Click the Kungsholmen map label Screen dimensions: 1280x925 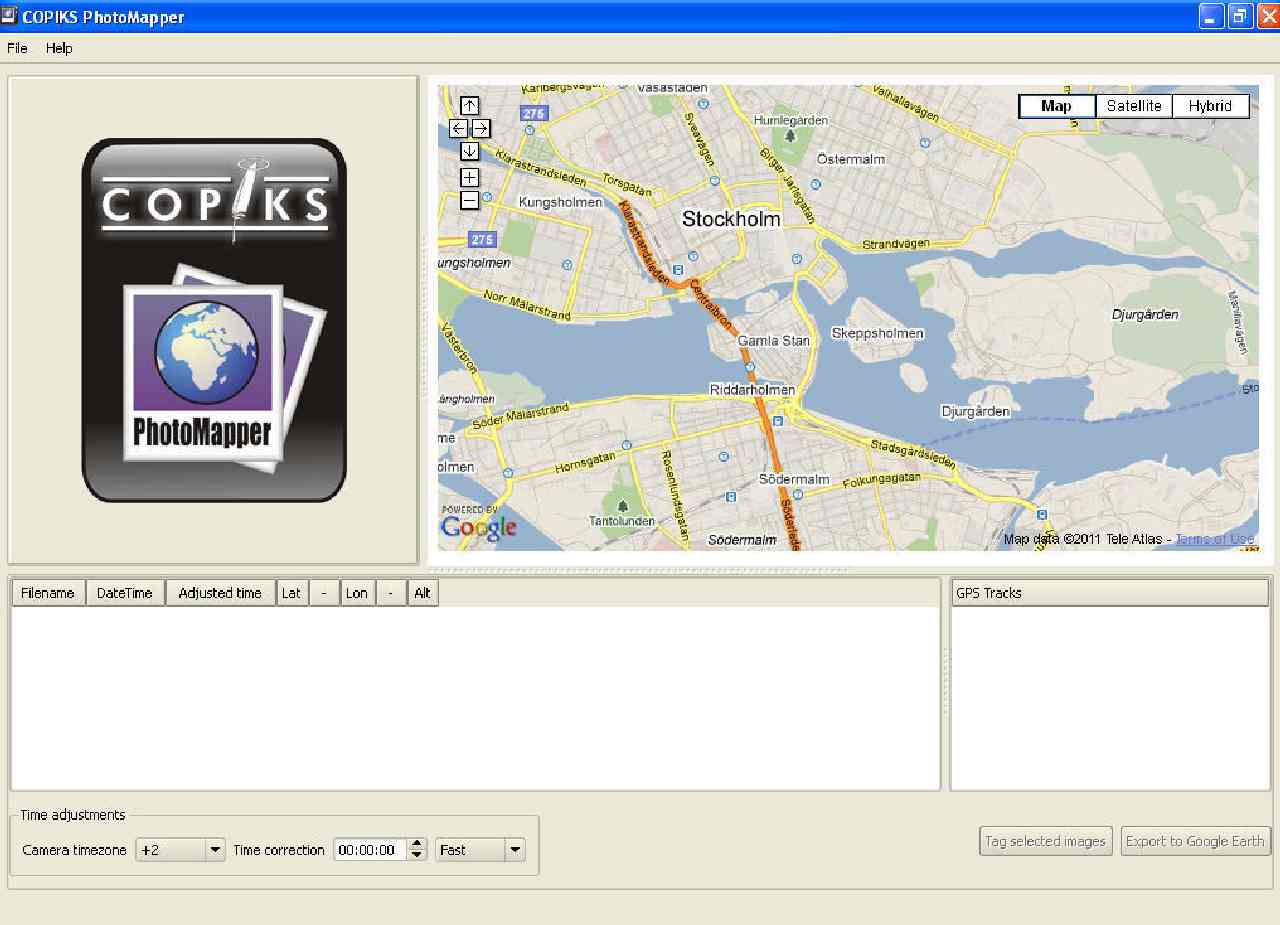click(x=561, y=202)
